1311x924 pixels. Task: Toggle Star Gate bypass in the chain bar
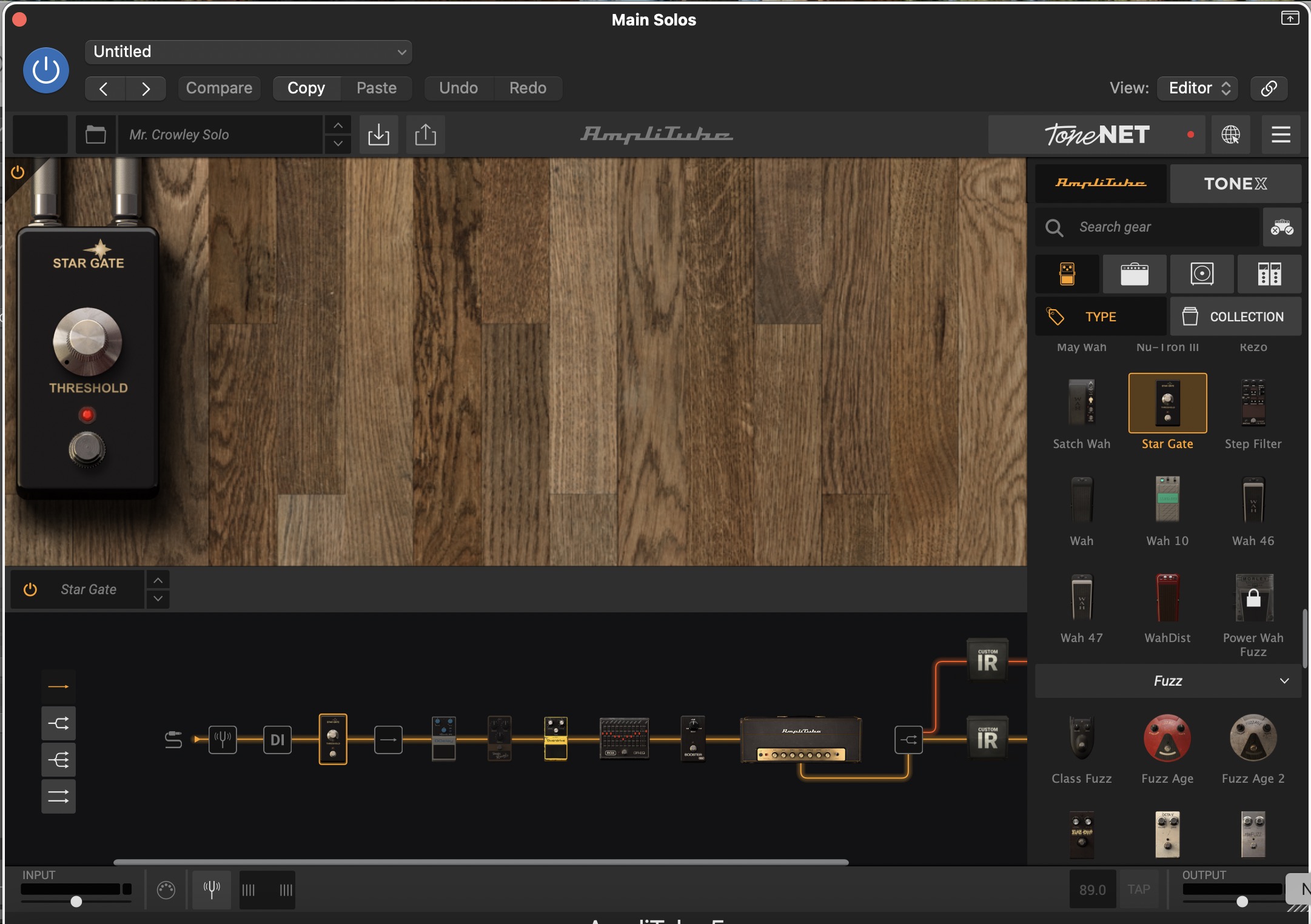point(30,589)
